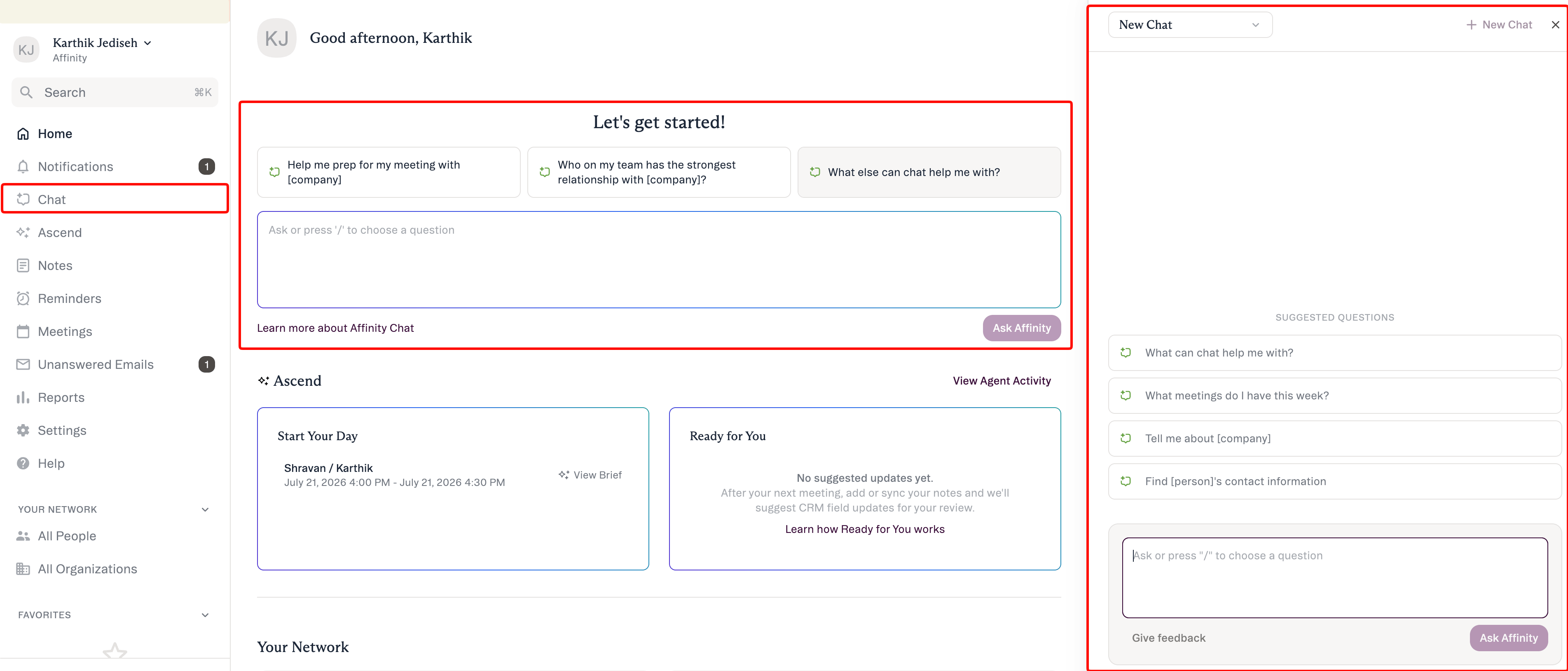Open the Chat sidebar item
Screen dimensions: 1568x671
(x=115, y=199)
